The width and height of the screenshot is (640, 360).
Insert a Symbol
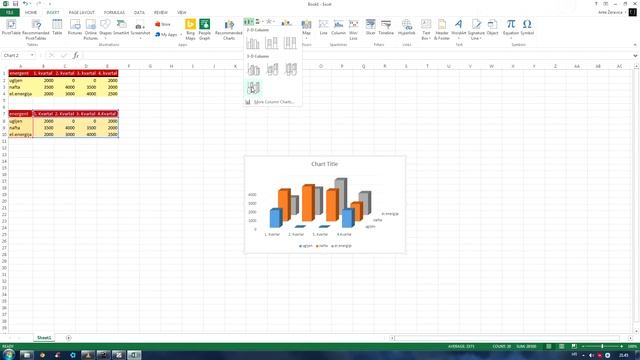[527, 27]
